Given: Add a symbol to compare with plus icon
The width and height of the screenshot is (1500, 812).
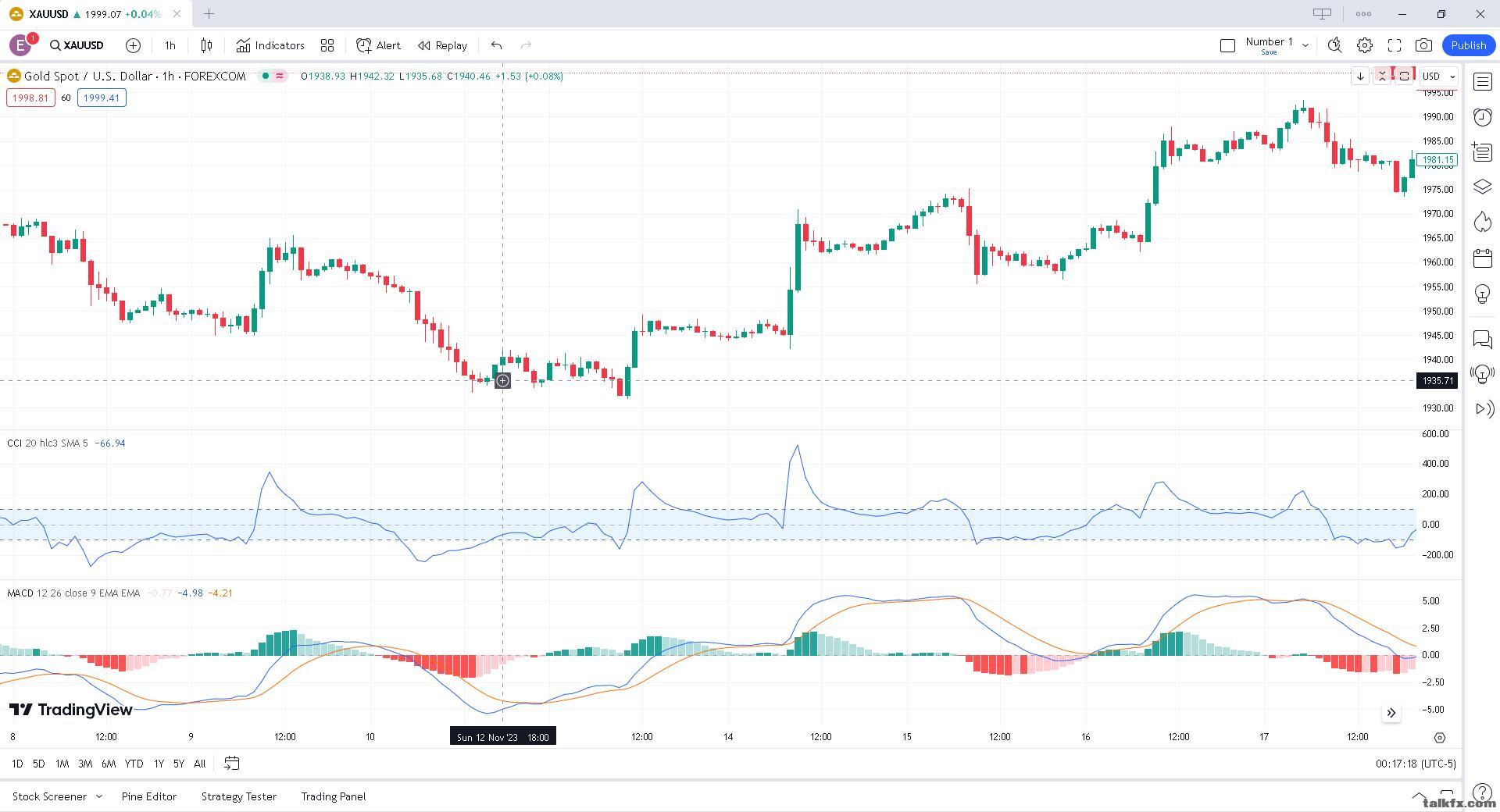Looking at the screenshot, I should 133,45.
